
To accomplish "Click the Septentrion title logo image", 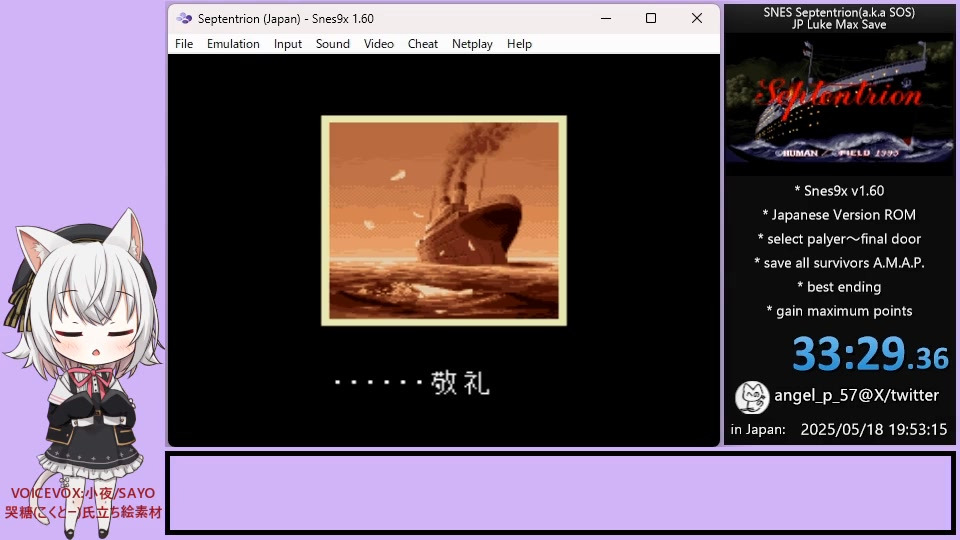I will pyautogui.click(x=839, y=101).
